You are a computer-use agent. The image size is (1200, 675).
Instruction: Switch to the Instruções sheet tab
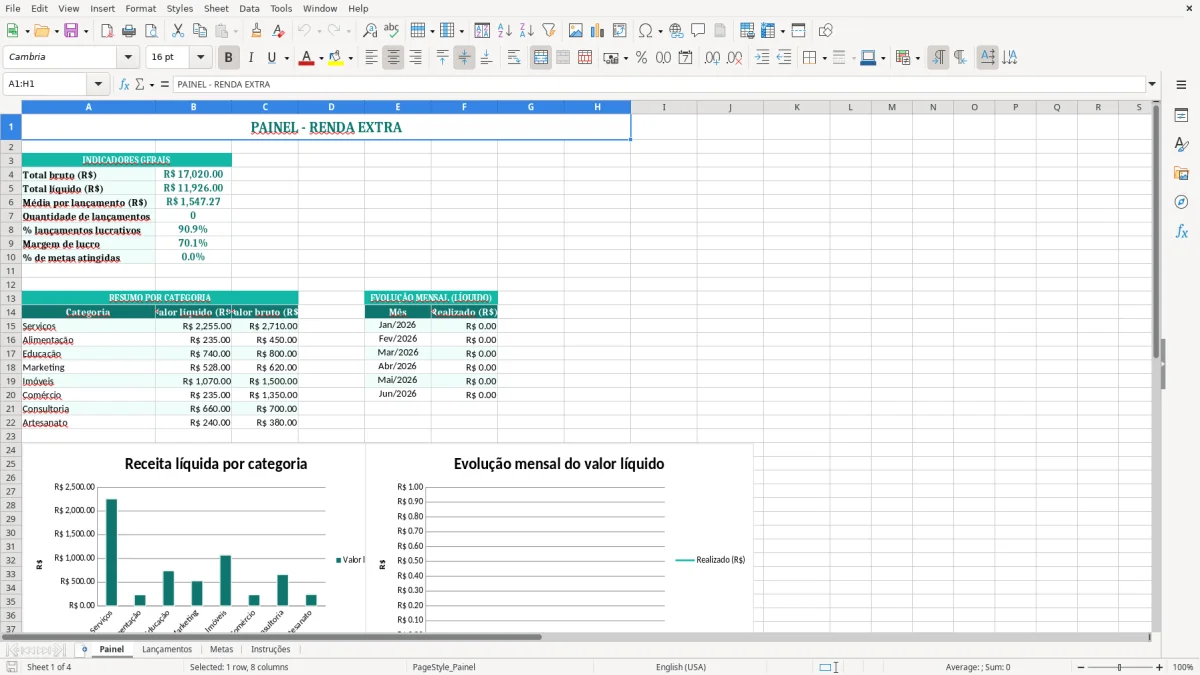[270, 649]
